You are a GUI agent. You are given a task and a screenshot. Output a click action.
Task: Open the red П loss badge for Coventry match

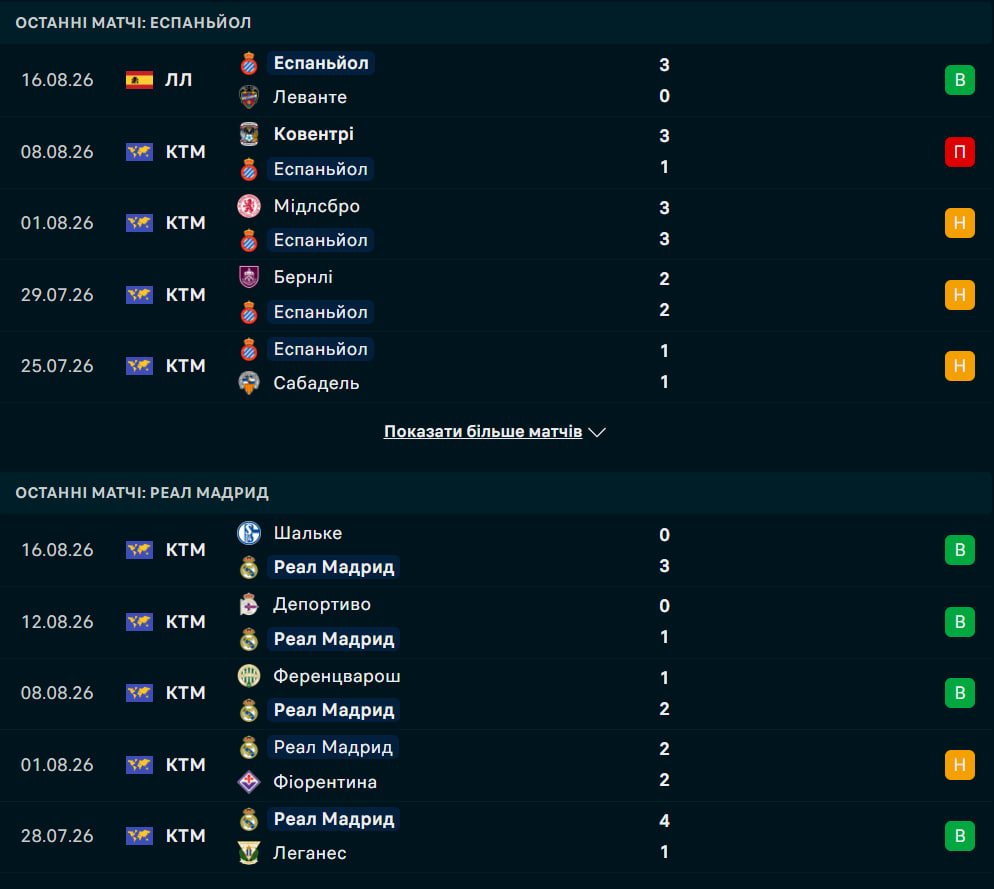point(960,152)
